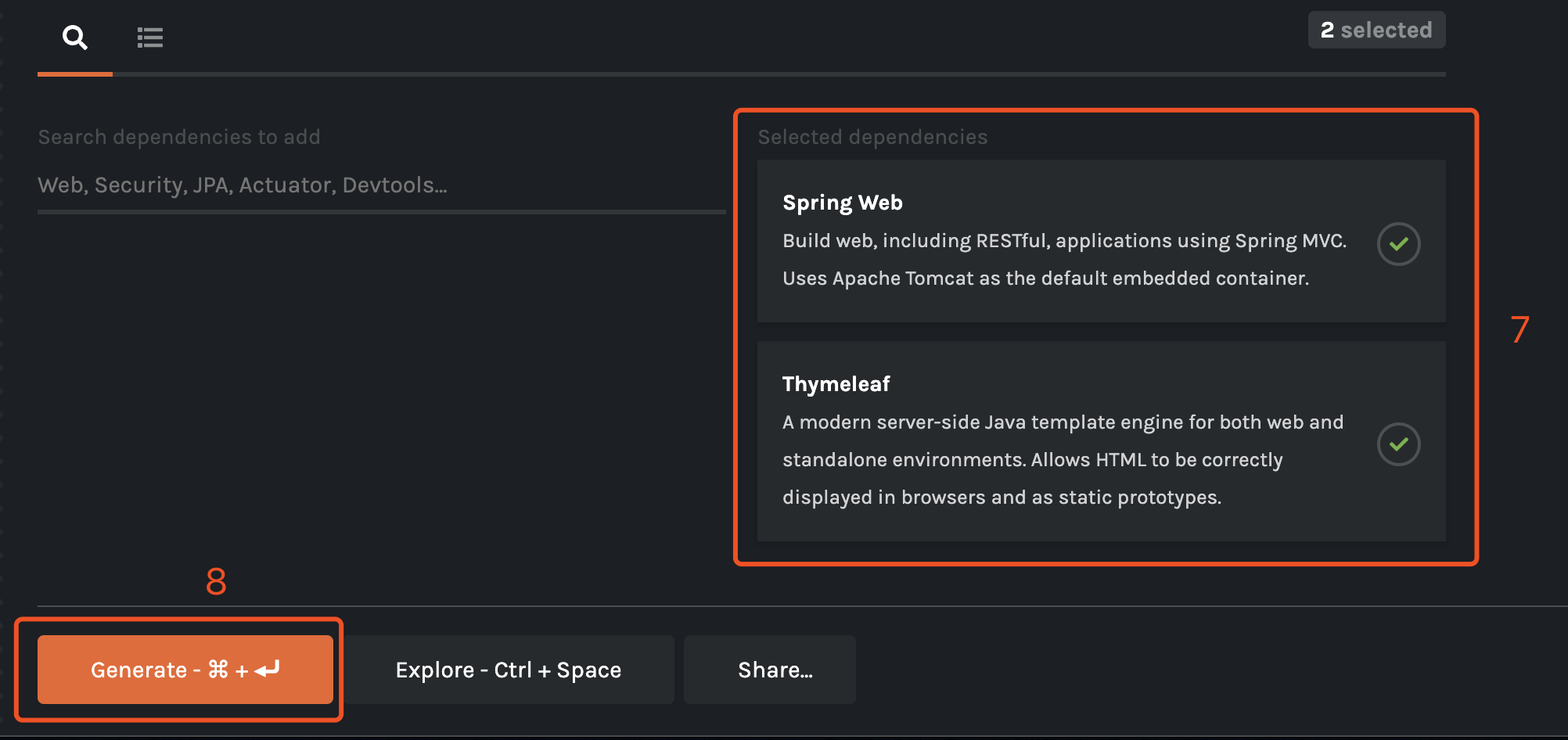Screen dimensions: 1568x740
Task: Switch to the magnifier search tab
Action: [x=75, y=37]
